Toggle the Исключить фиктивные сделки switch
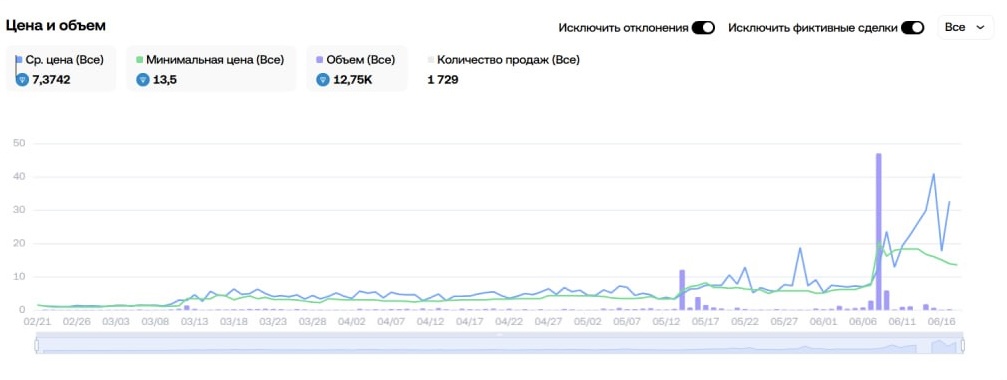Viewport: 1007px width, 380px height. (x=913, y=28)
